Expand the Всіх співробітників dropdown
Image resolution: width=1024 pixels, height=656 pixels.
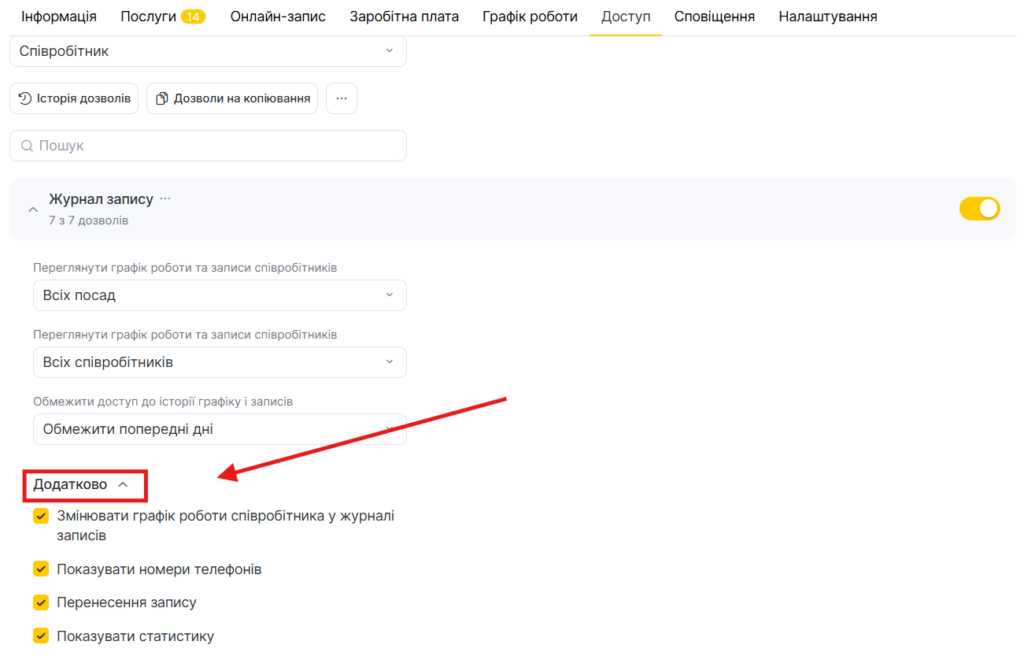pos(219,362)
